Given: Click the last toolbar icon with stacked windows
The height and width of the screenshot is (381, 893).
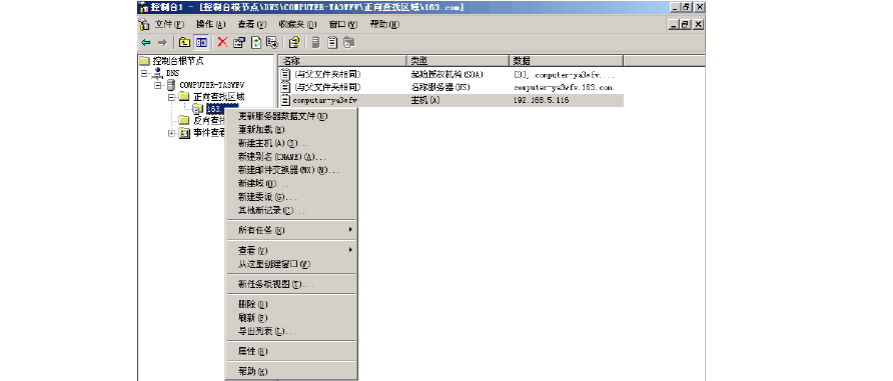Looking at the screenshot, I should point(349,42).
